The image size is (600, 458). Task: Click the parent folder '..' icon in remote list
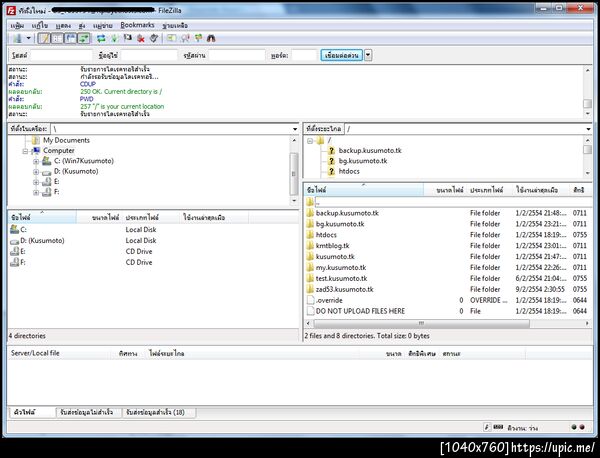click(310, 202)
